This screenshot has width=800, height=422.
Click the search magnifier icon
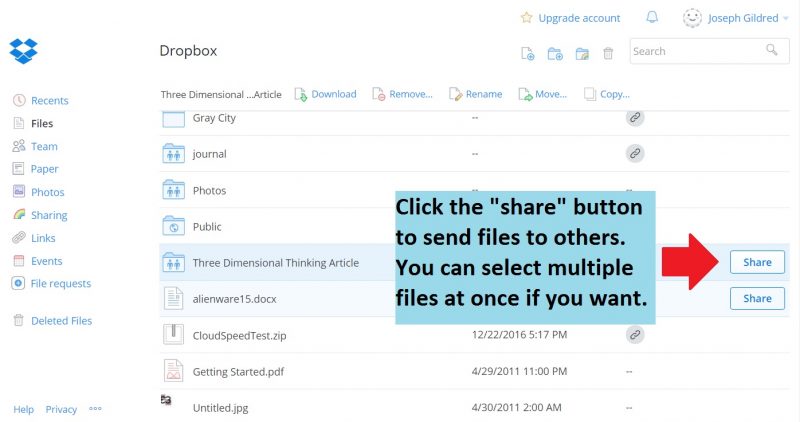771,49
